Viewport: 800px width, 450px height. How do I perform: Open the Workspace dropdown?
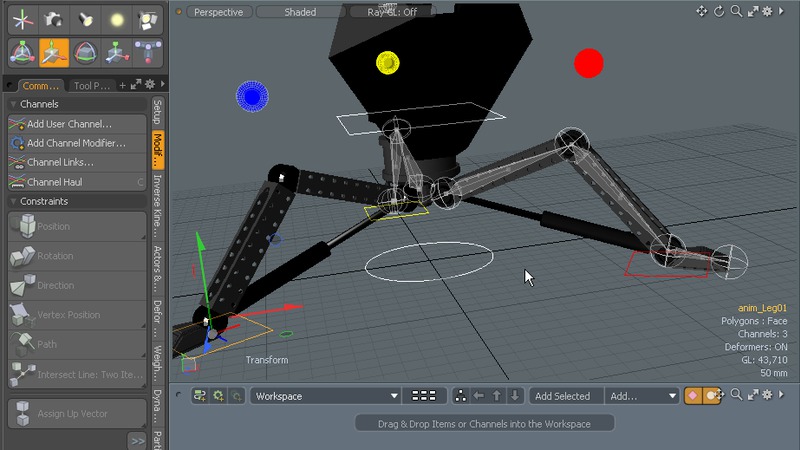[x=325, y=396]
